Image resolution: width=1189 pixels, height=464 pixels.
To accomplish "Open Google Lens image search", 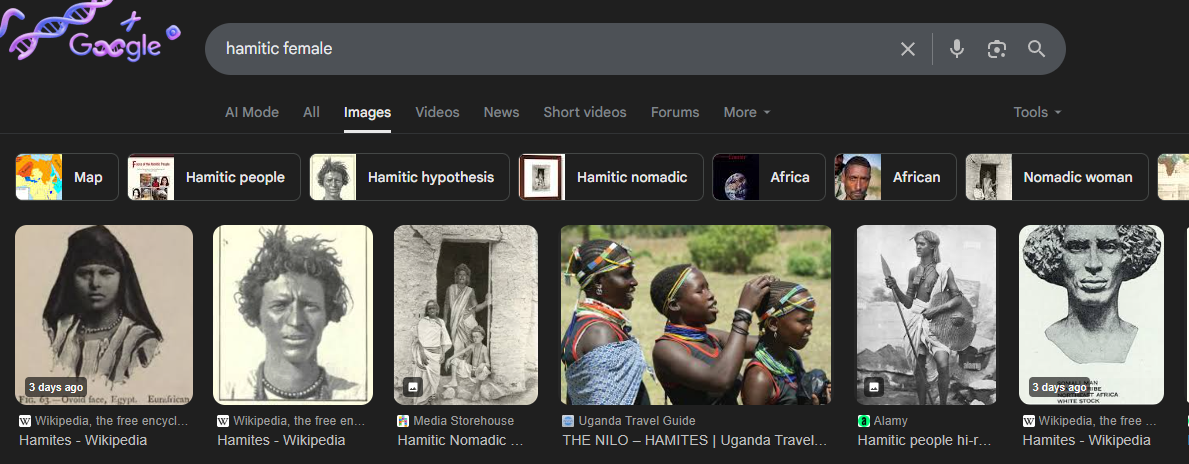I will tap(996, 49).
